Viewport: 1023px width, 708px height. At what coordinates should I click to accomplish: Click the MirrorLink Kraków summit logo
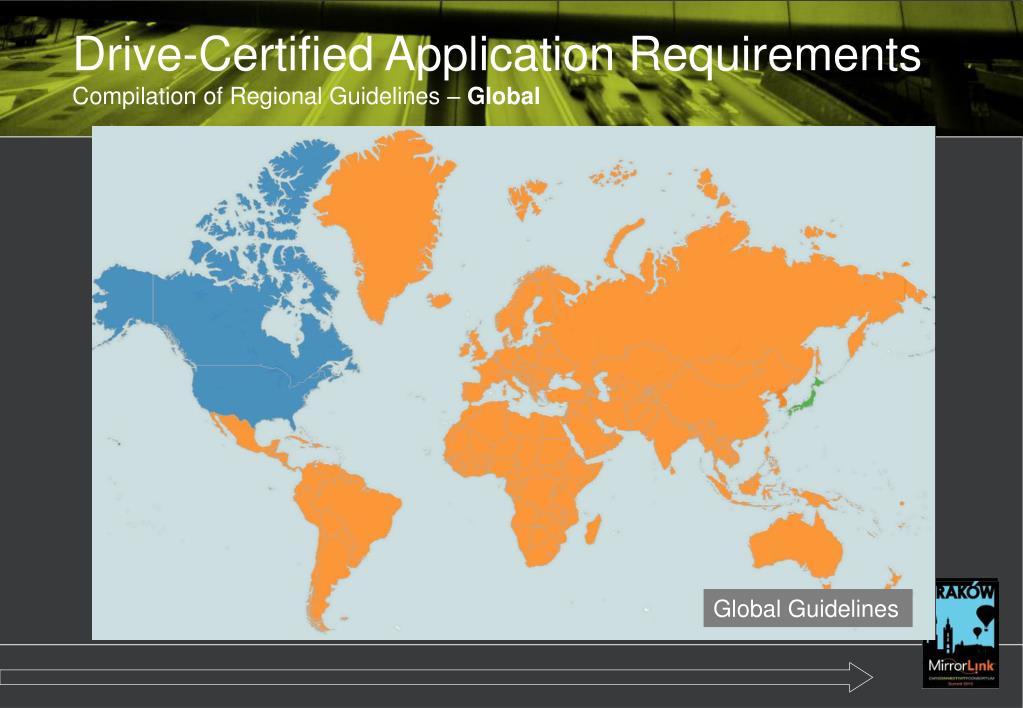pyautogui.click(x=961, y=633)
